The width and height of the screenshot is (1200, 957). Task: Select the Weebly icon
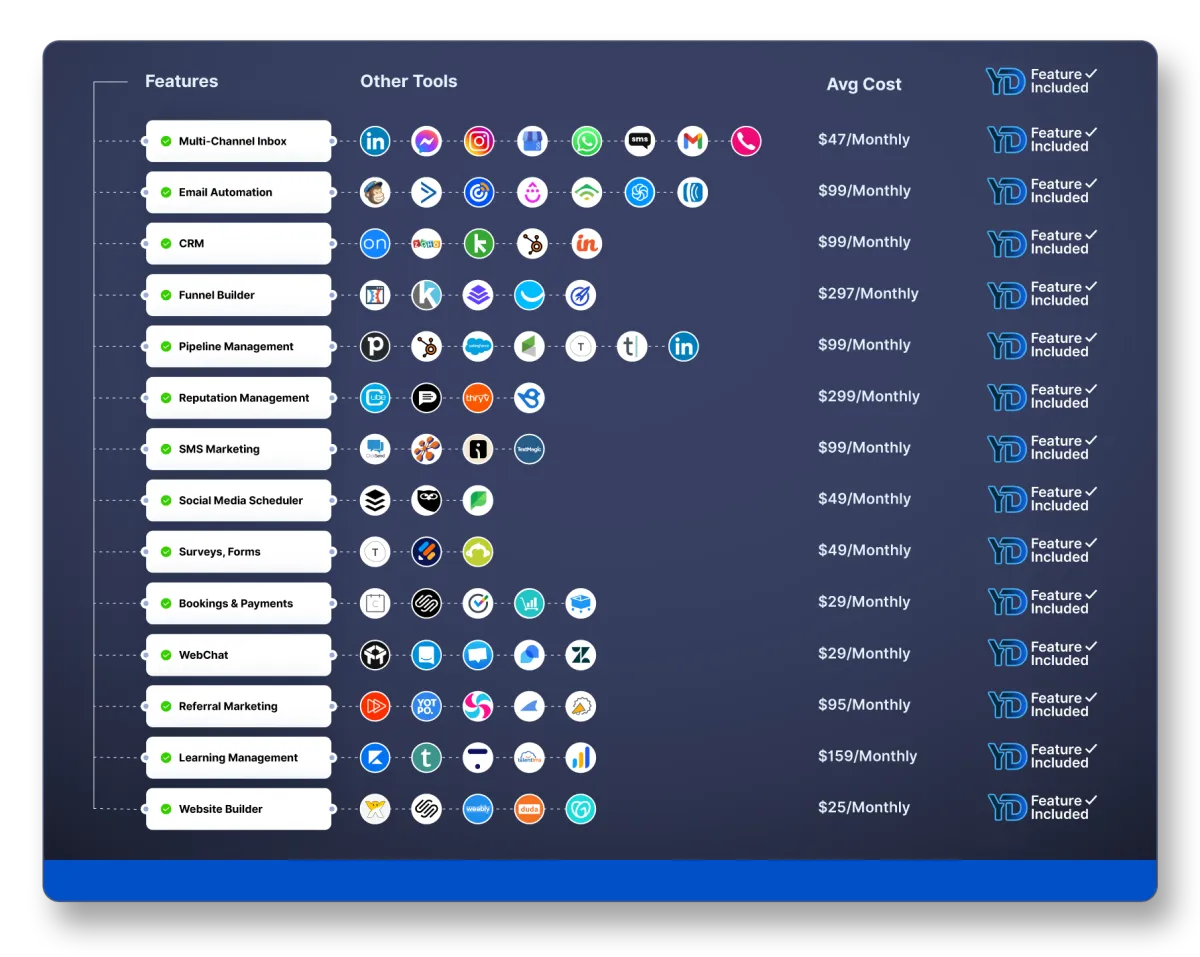479,809
